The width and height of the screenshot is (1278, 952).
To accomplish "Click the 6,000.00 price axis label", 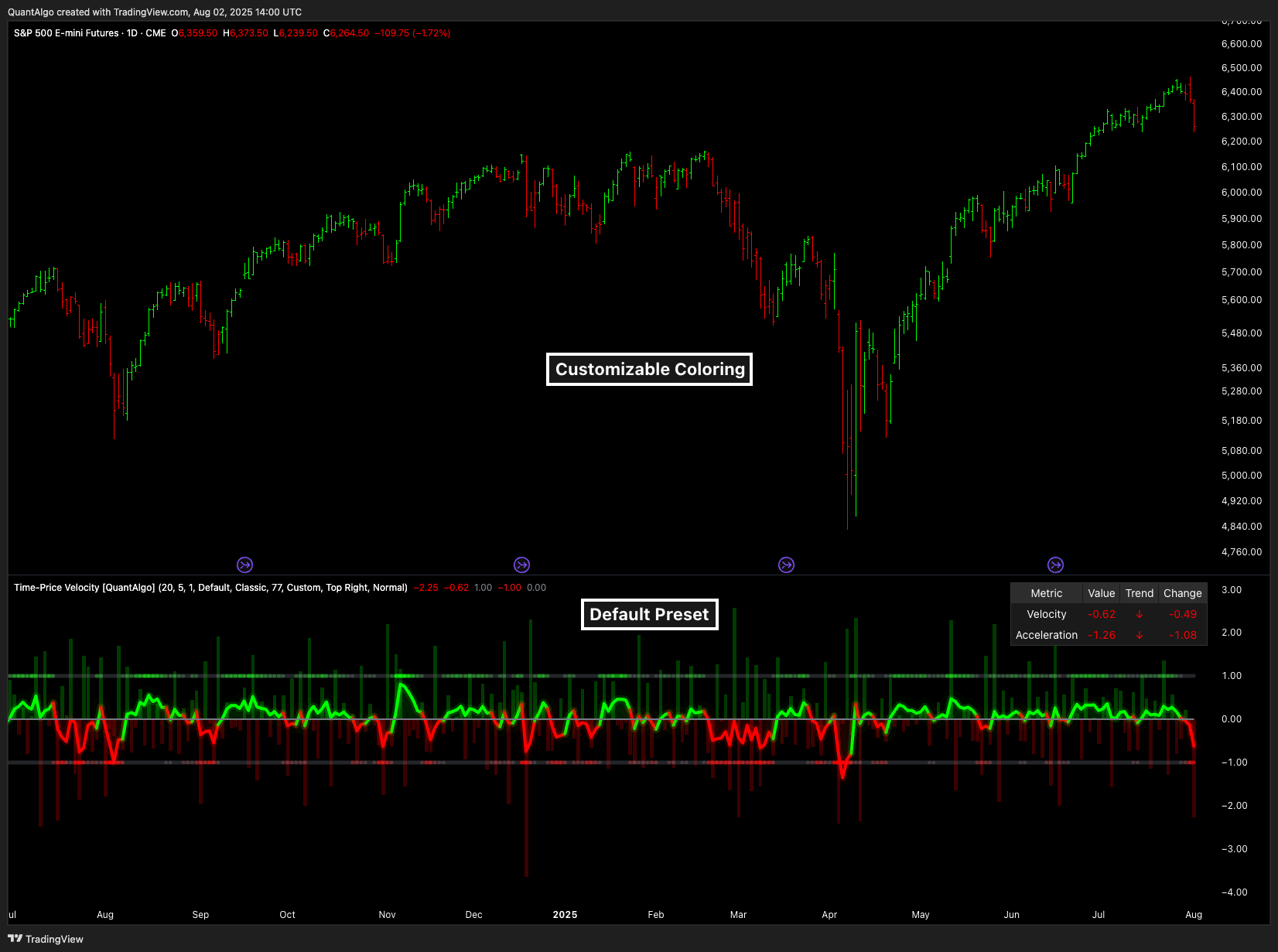I will (x=1242, y=193).
